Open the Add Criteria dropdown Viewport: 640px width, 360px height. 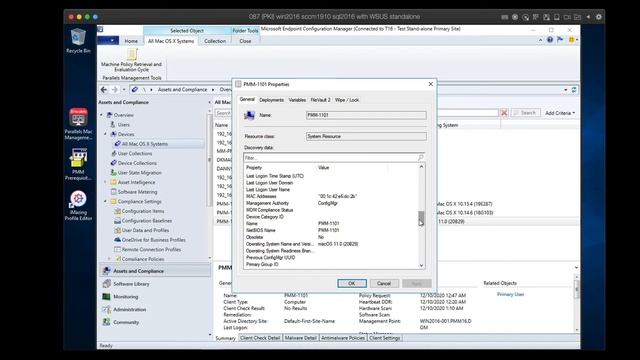point(560,113)
